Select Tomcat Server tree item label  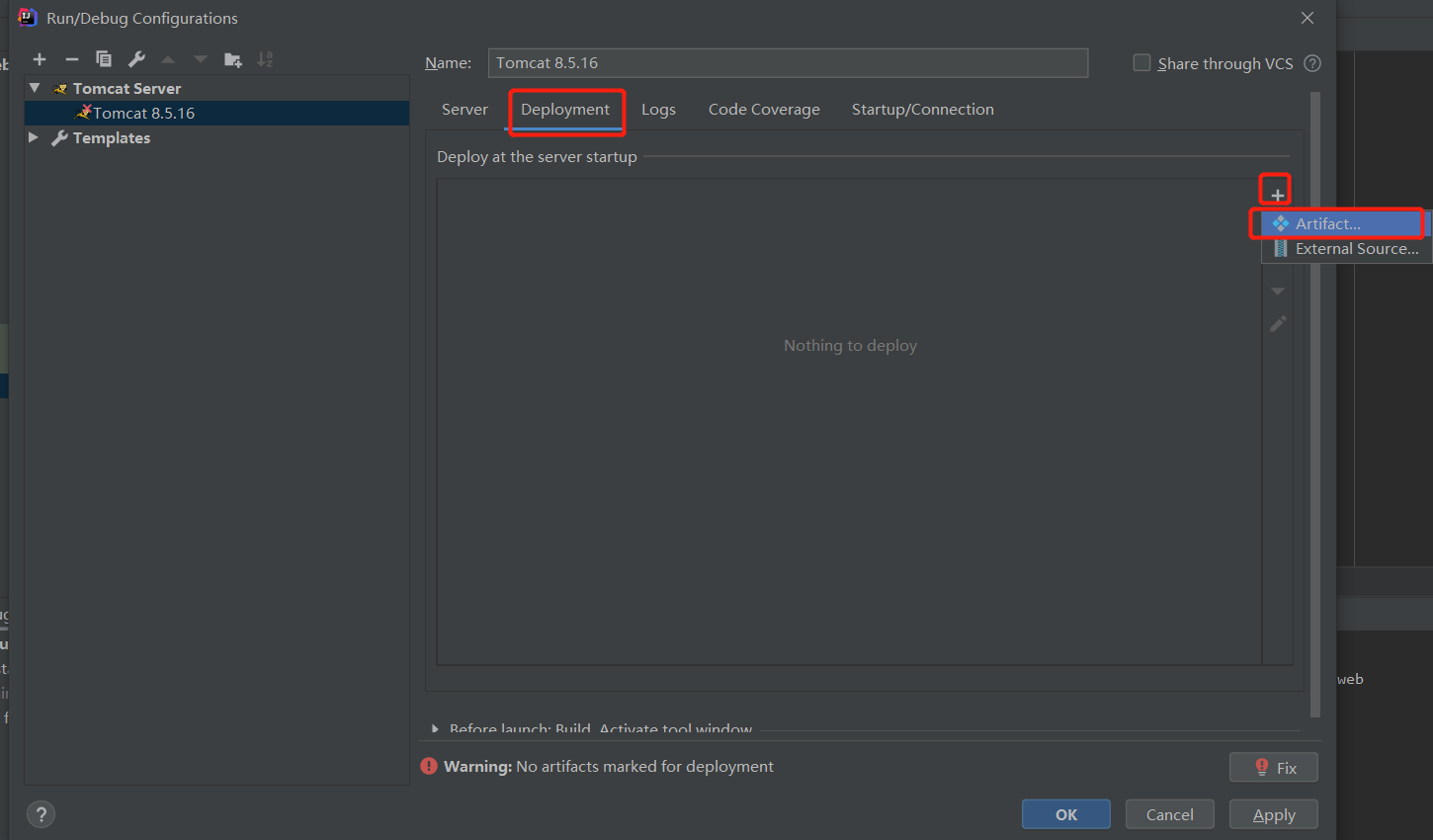click(x=126, y=88)
